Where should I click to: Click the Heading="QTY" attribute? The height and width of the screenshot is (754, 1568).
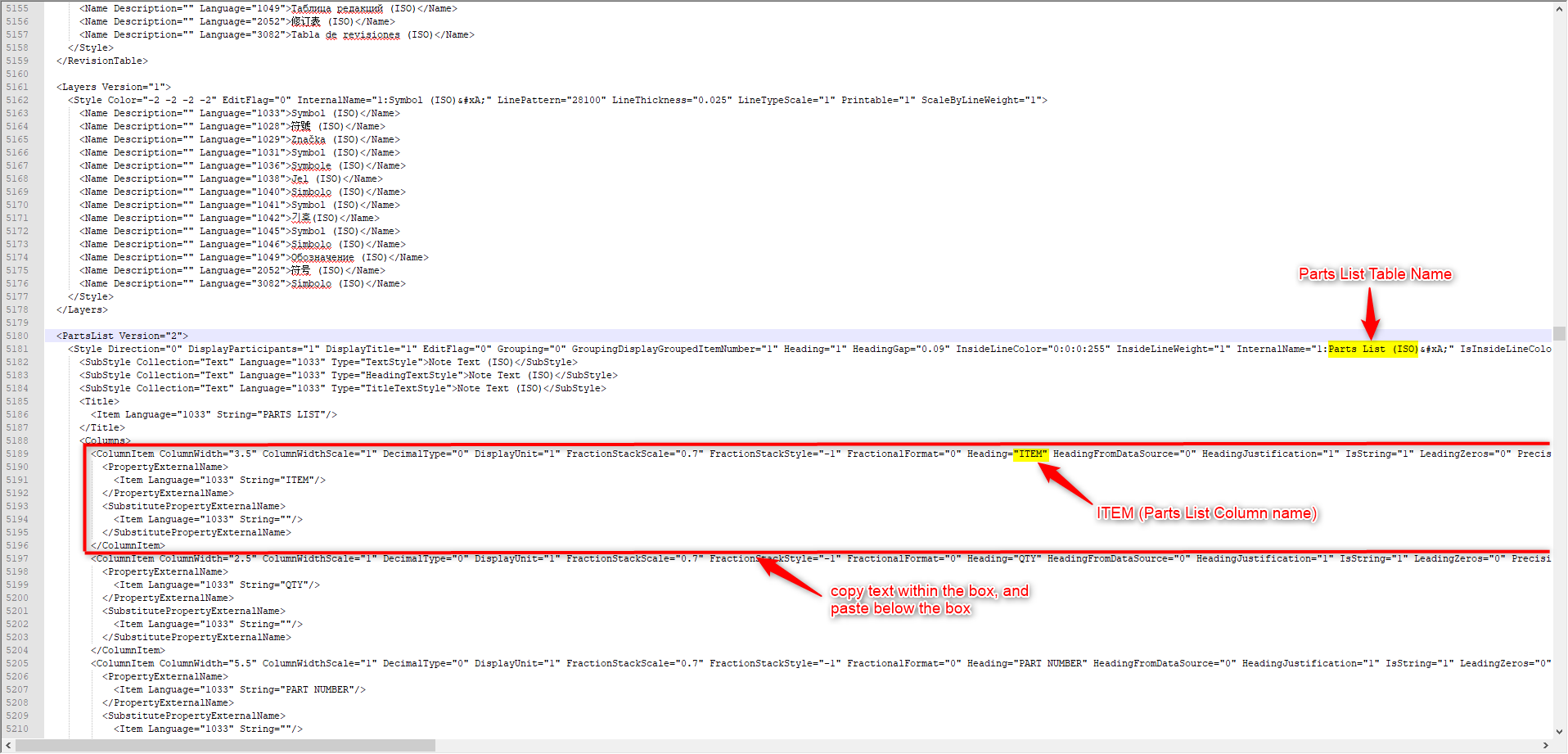(1004, 558)
